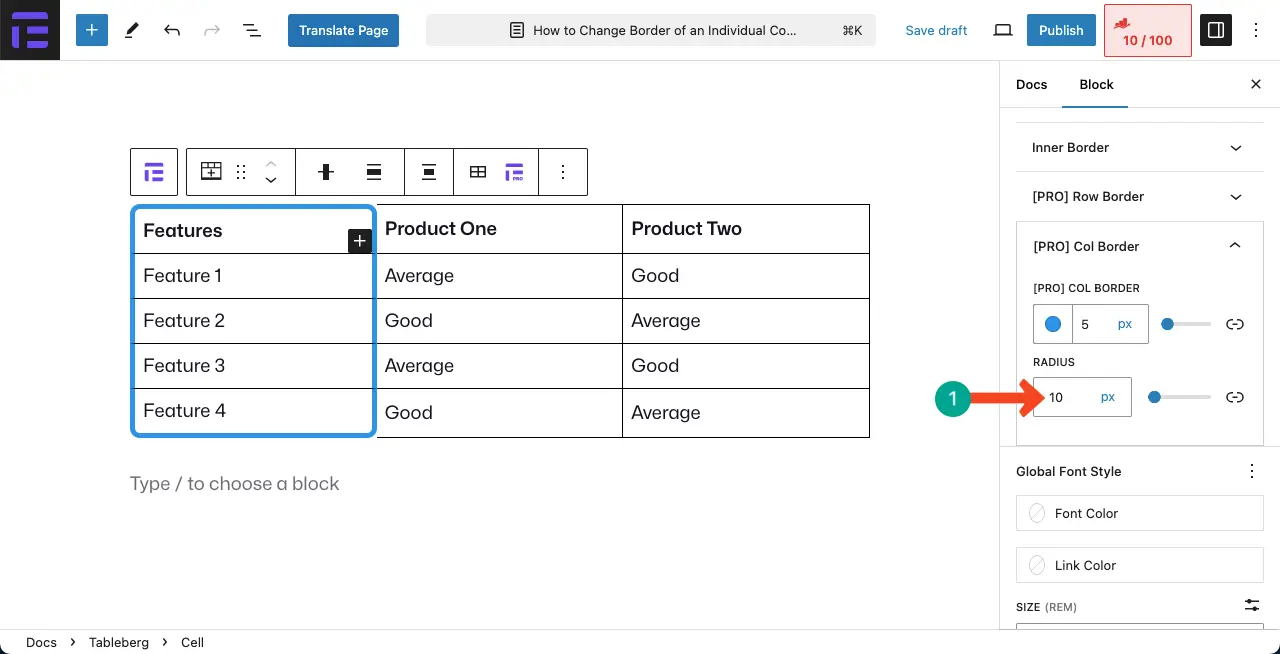Viewport: 1280px width, 654px height.
Task: Toggle the settings sidebar panel icon
Action: point(1216,30)
